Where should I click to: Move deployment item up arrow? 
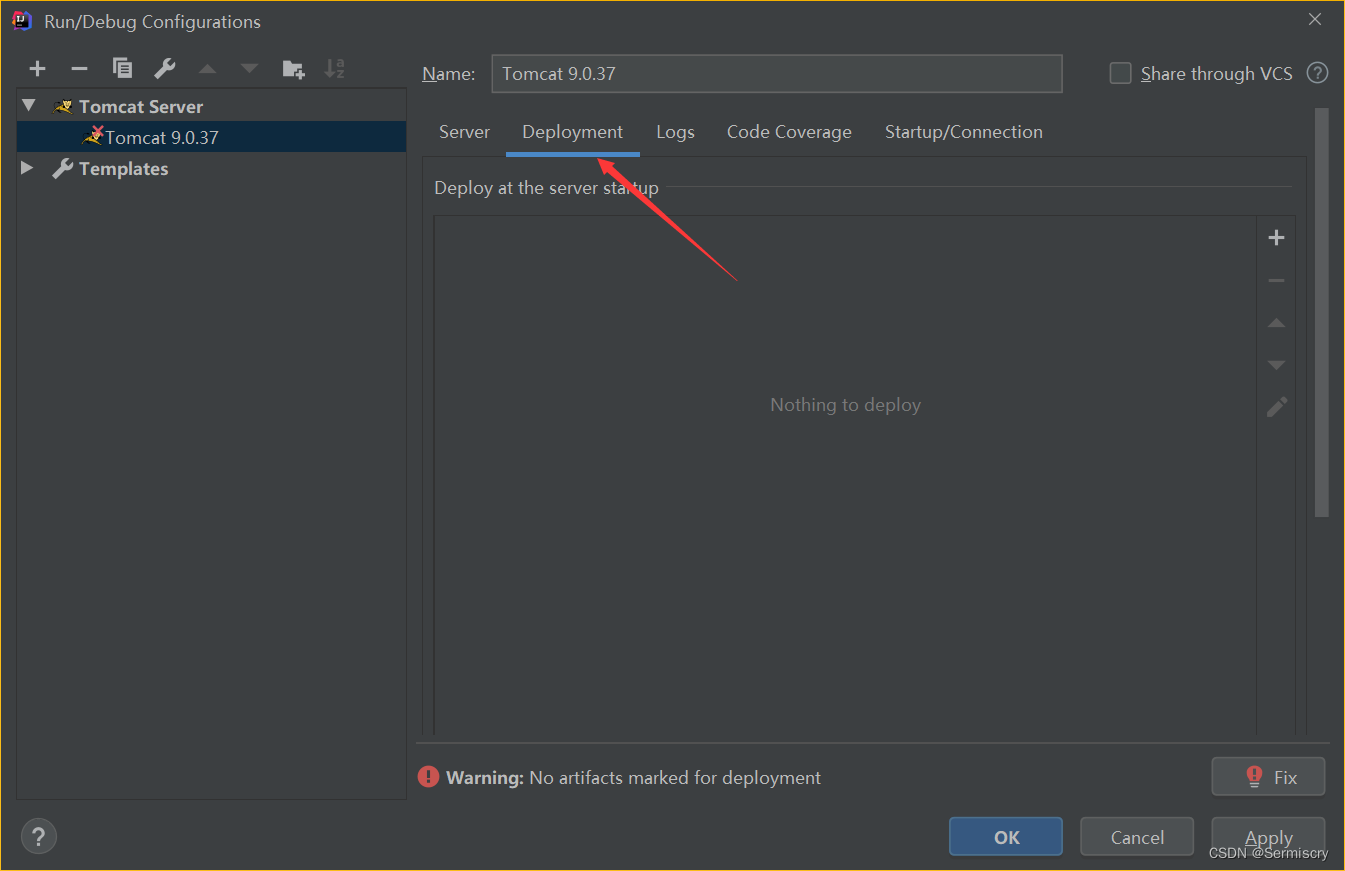(1276, 323)
